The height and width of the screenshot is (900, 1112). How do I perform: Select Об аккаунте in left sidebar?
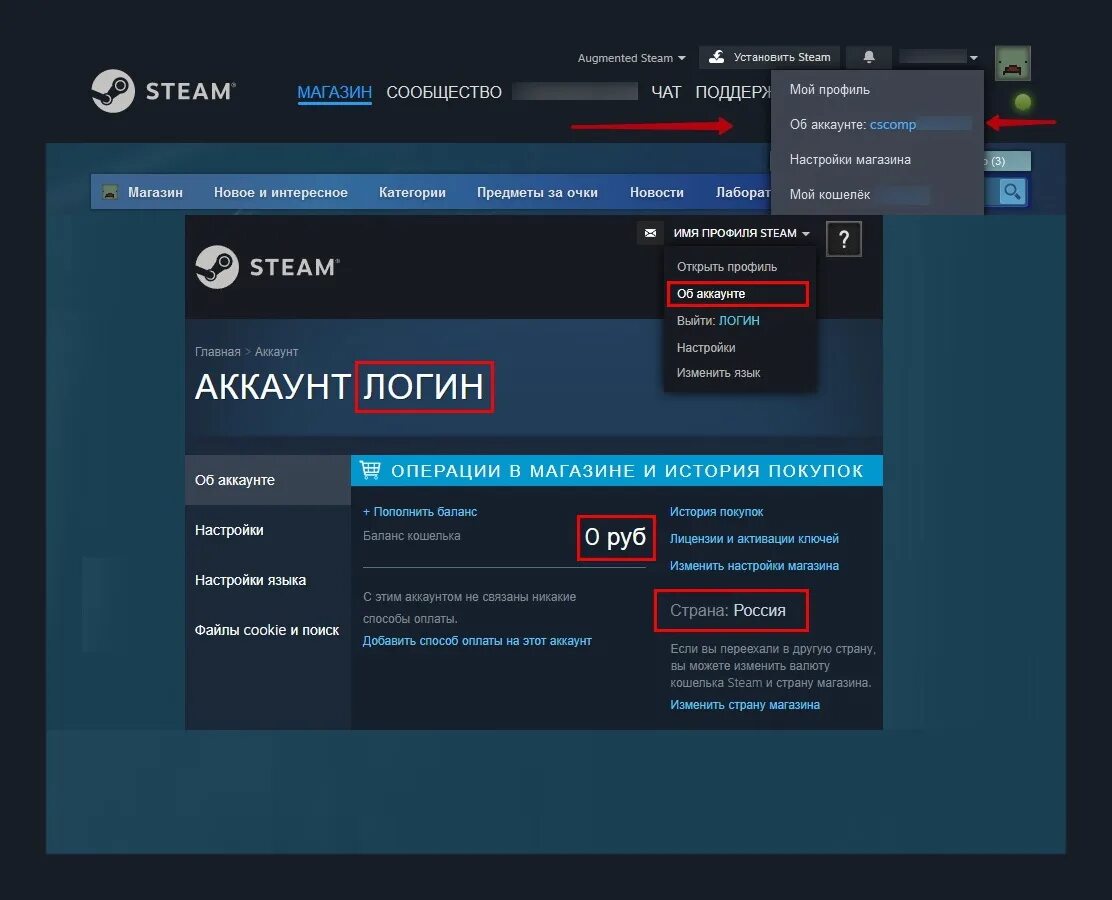click(268, 480)
